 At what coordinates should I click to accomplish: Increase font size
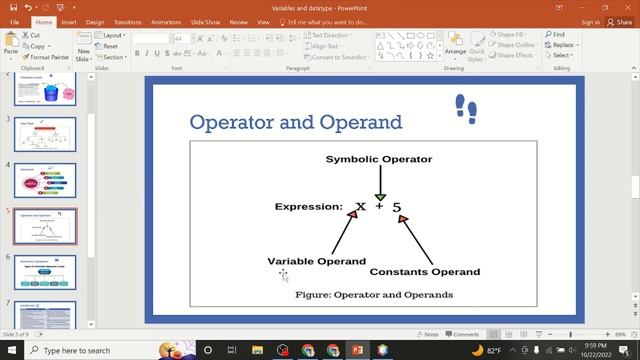200,39
